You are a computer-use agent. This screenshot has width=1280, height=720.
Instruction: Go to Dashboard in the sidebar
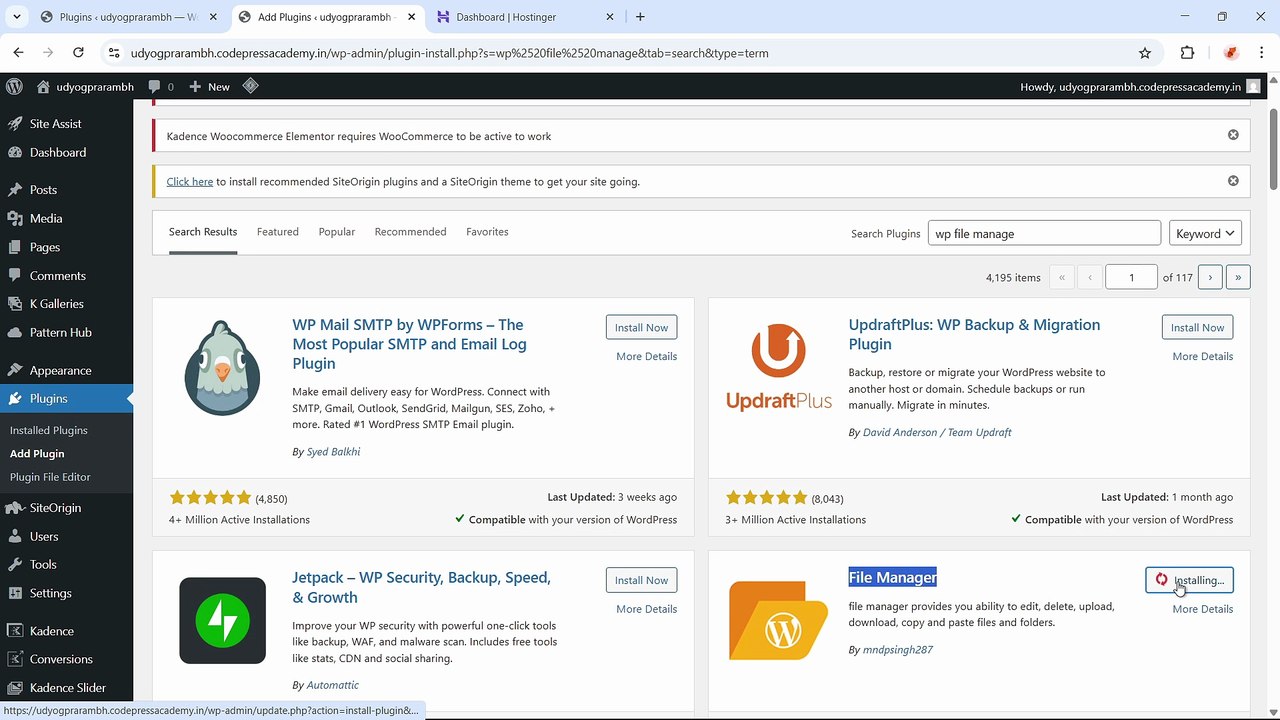click(x=58, y=153)
